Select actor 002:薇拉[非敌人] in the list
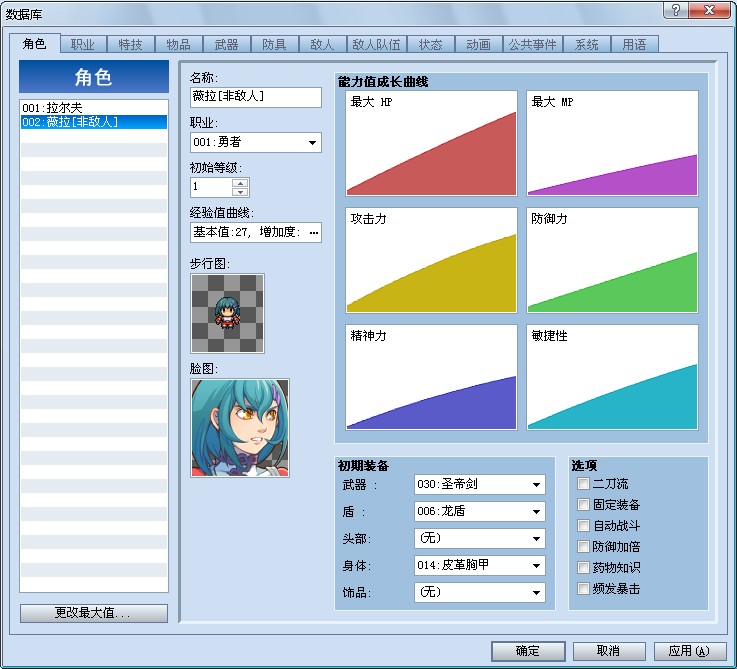Viewport: 737px width, 669px height. 94,122
